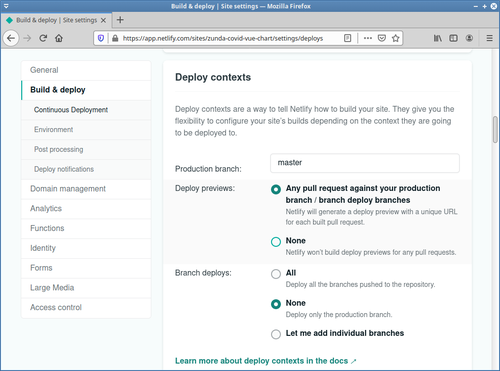The width and height of the screenshot is (500, 371).
Task: Click the 'Deploy contexts' heading
Action: [213, 77]
